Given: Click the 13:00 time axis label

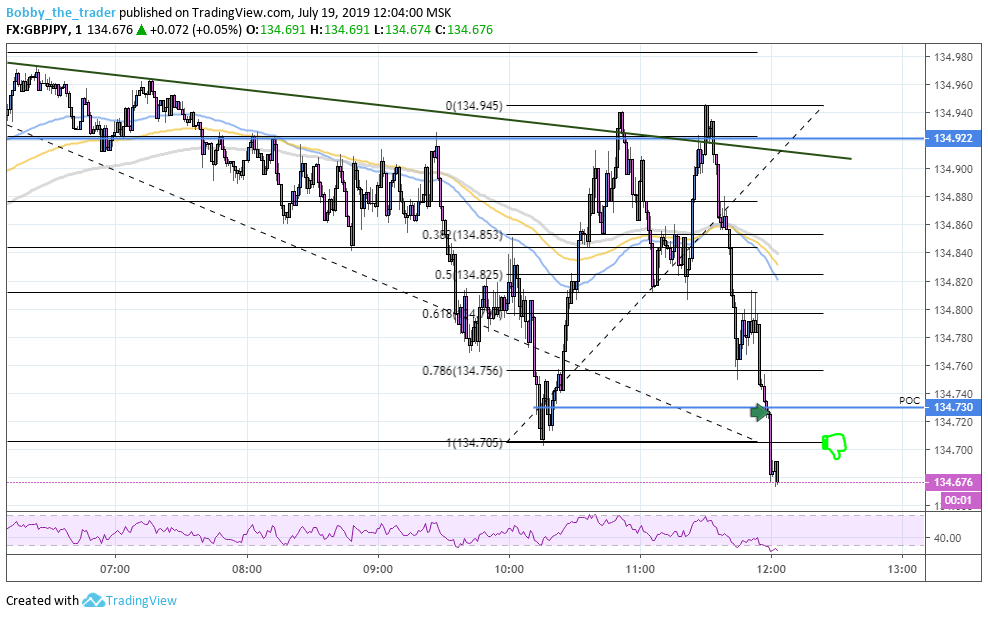Looking at the screenshot, I should [x=902, y=569].
